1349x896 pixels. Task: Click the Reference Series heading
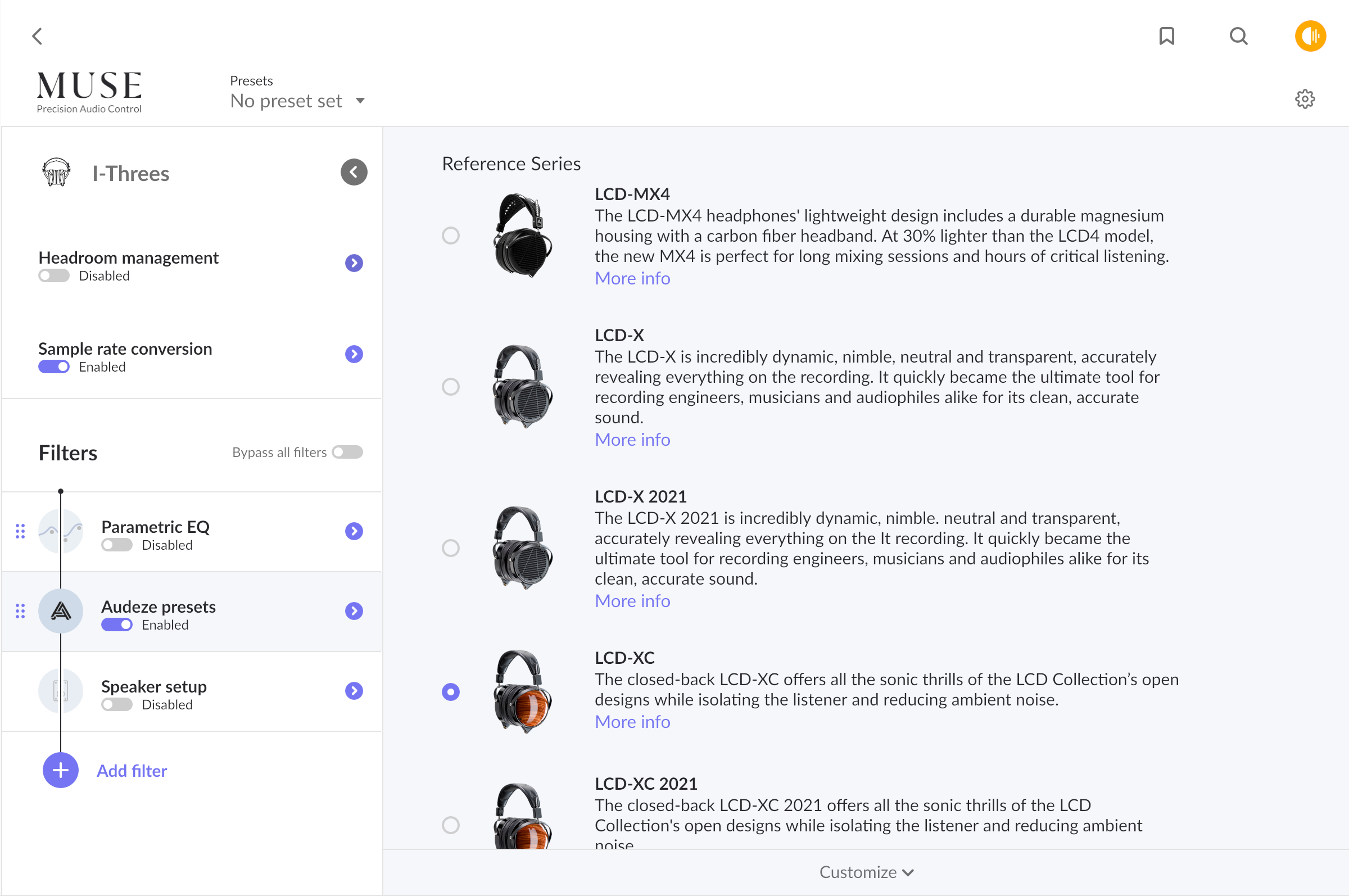511,164
